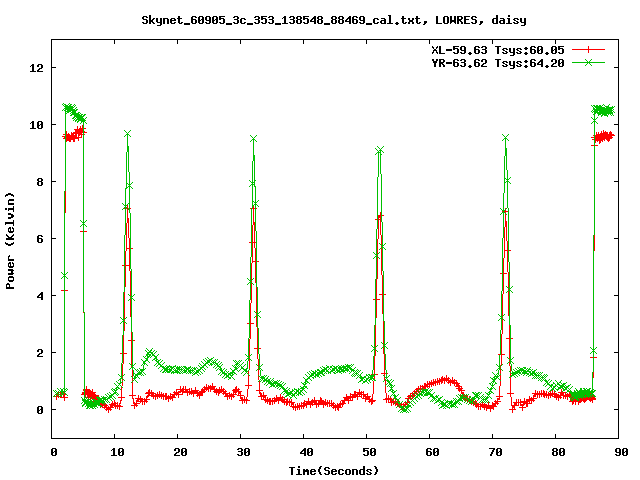Screen dimensions: 640x480
Task: Click the x-axis tick label 20
Action: (x=180, y=452)
